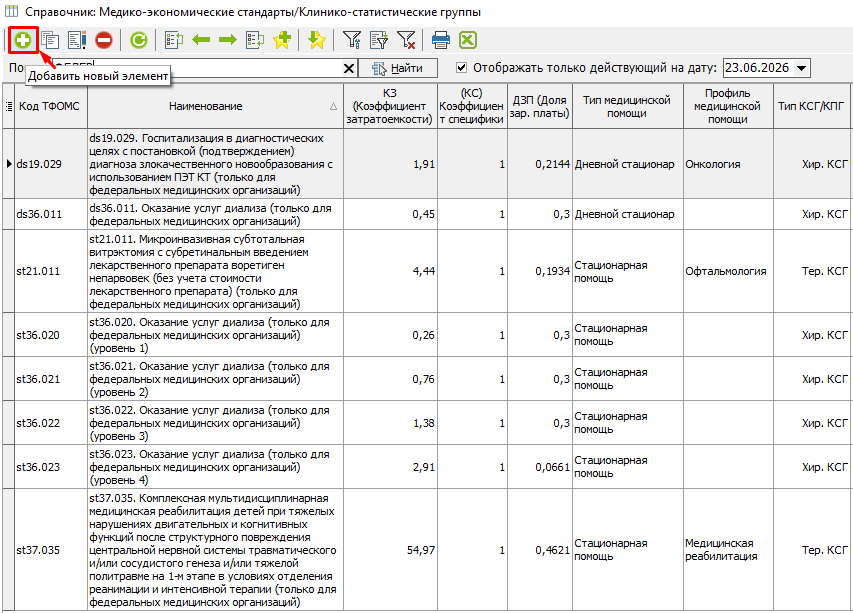Screen dimensions: 853x613
Task: Click the КЗ (Коэффициент затратоемкости) column header
Action: tap(390, 106)
